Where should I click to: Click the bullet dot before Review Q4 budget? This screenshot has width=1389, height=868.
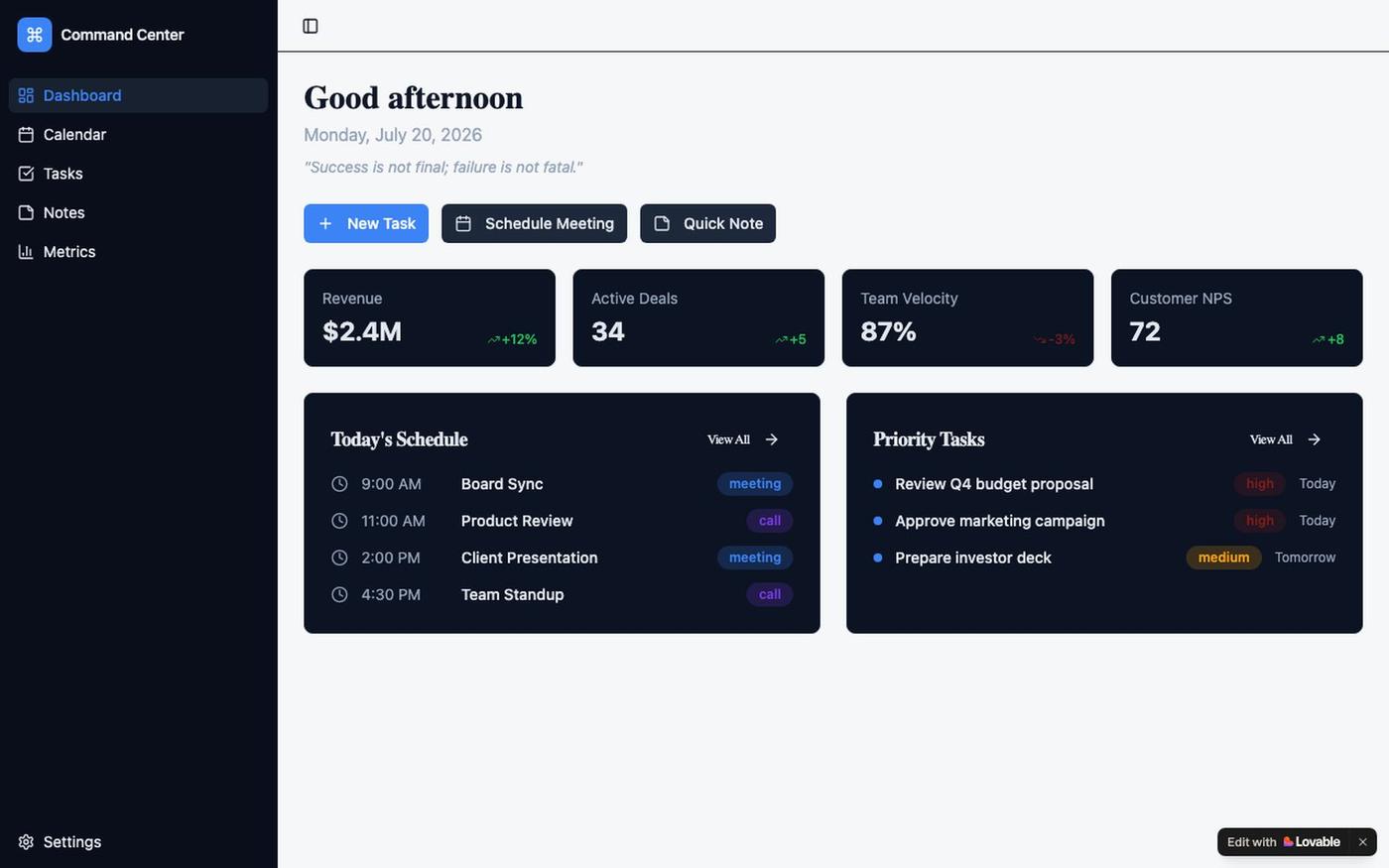tap(878, 484)
